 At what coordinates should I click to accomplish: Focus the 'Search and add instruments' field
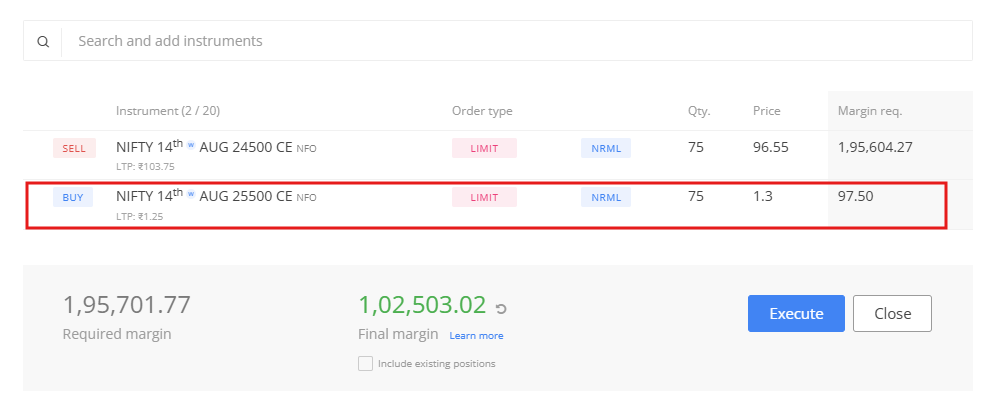click(500, 42)
